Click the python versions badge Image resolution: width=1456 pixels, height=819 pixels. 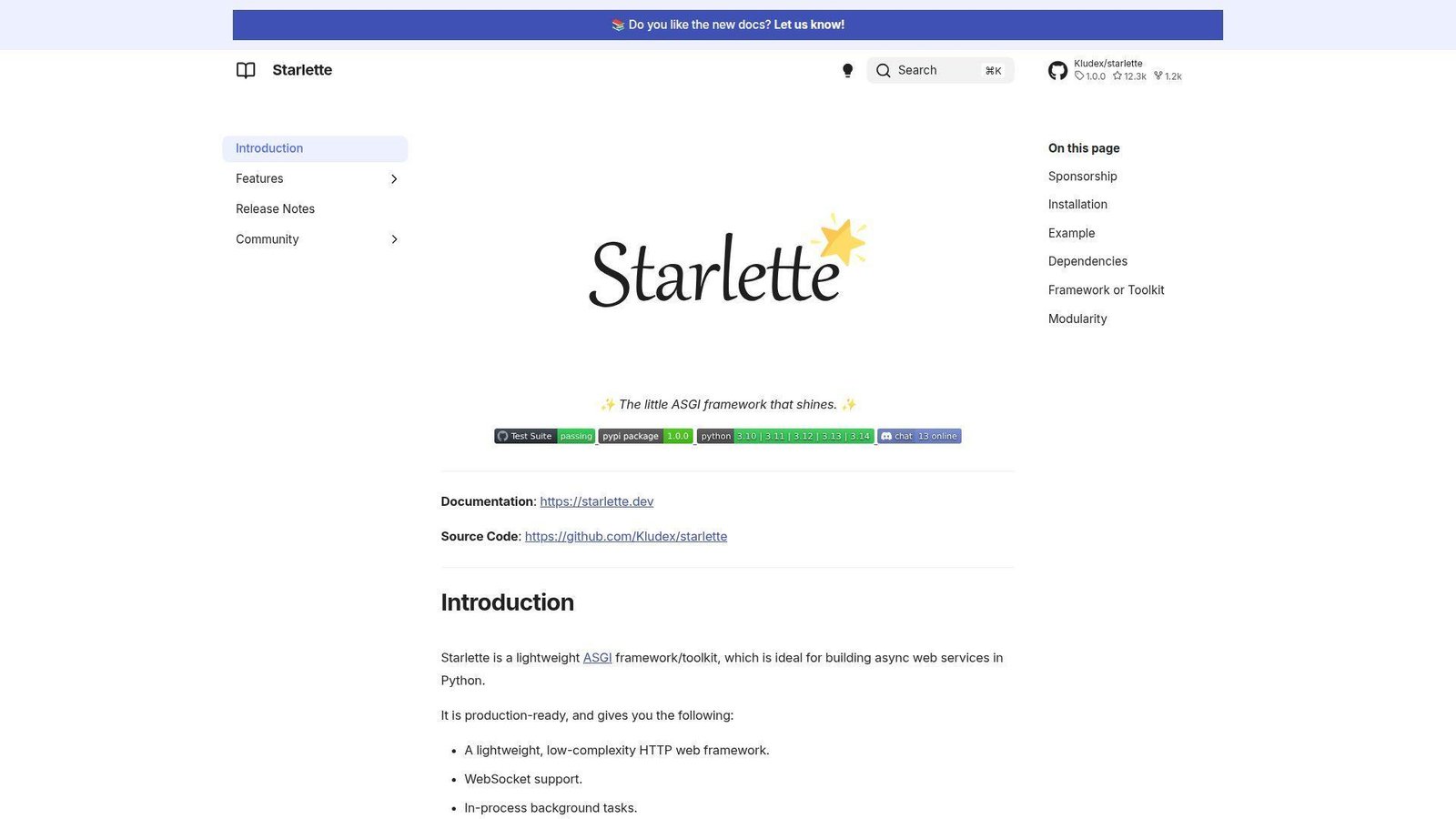785,436
